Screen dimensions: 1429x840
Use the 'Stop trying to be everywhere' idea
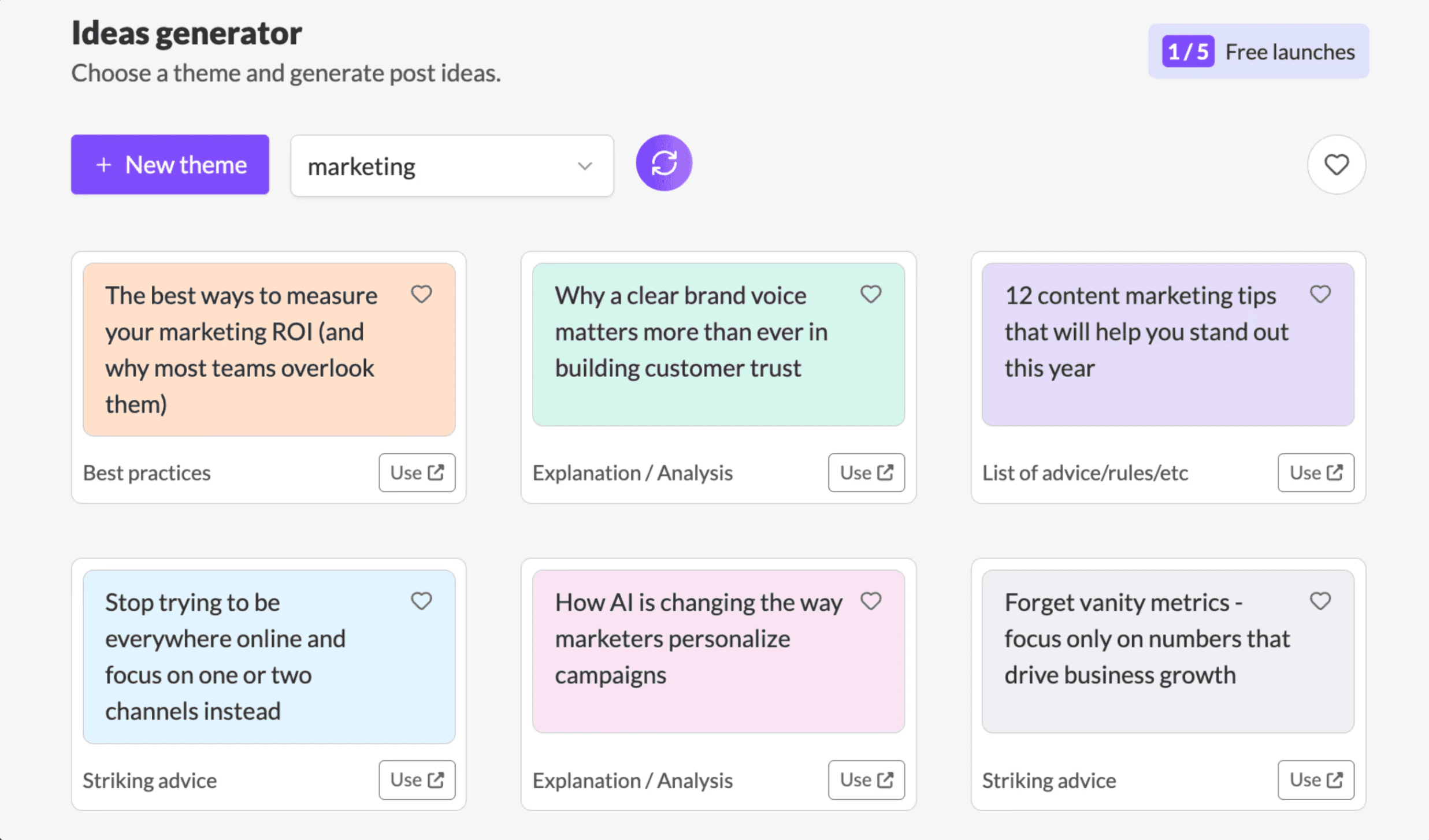coord(417,780)
